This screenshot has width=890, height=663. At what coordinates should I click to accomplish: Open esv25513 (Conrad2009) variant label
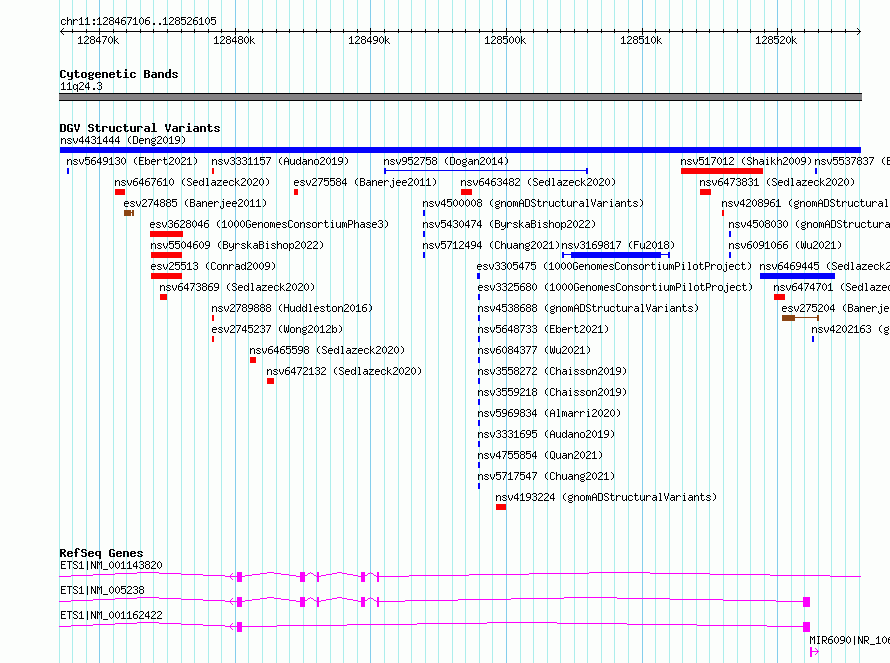[x=213, y=266]
